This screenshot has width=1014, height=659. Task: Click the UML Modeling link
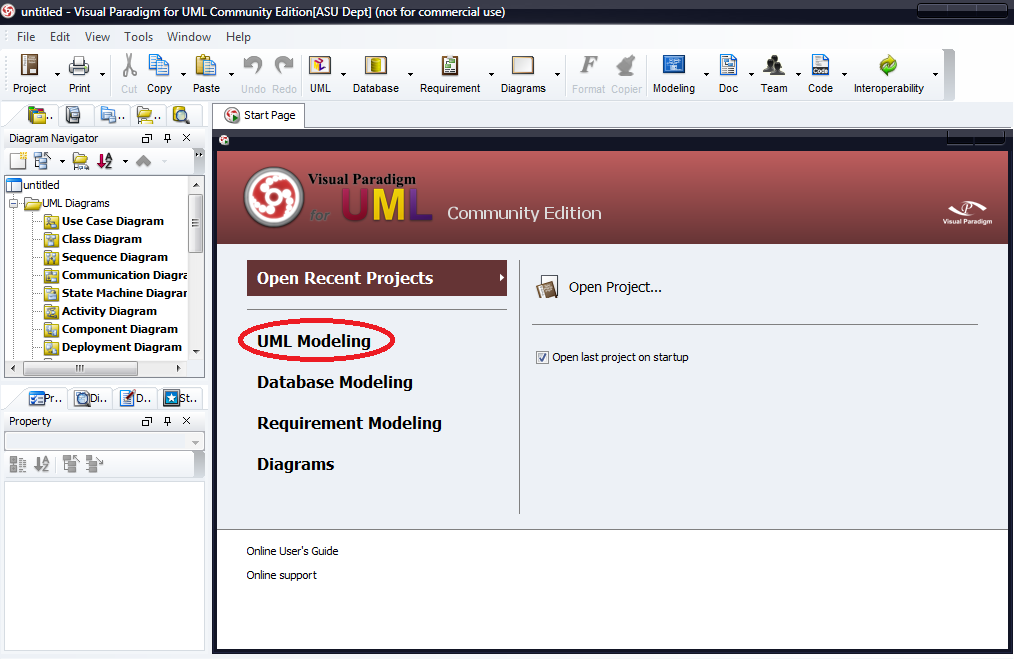(314, 341)
